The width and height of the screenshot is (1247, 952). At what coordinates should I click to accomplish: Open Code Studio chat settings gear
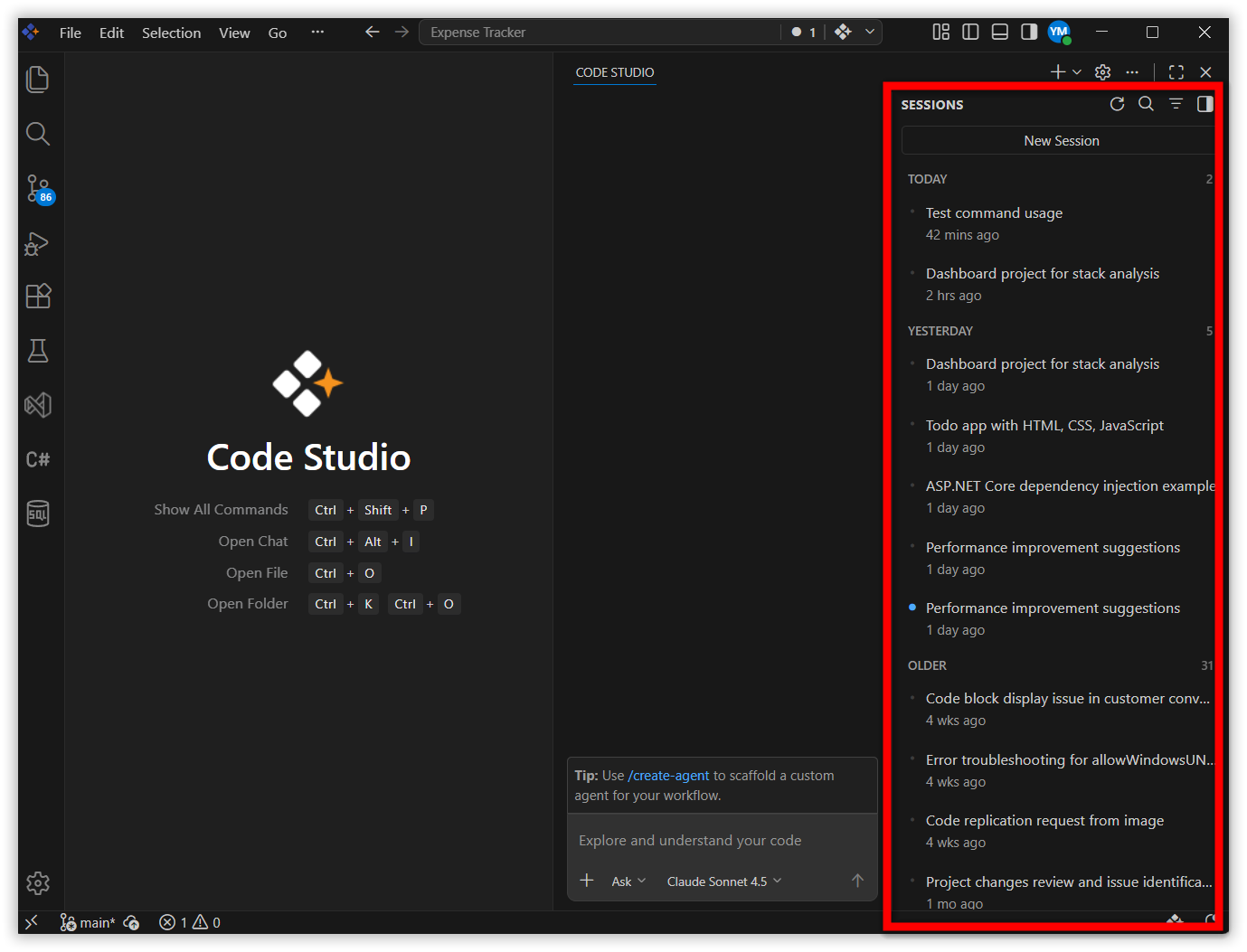[1103, 72]
